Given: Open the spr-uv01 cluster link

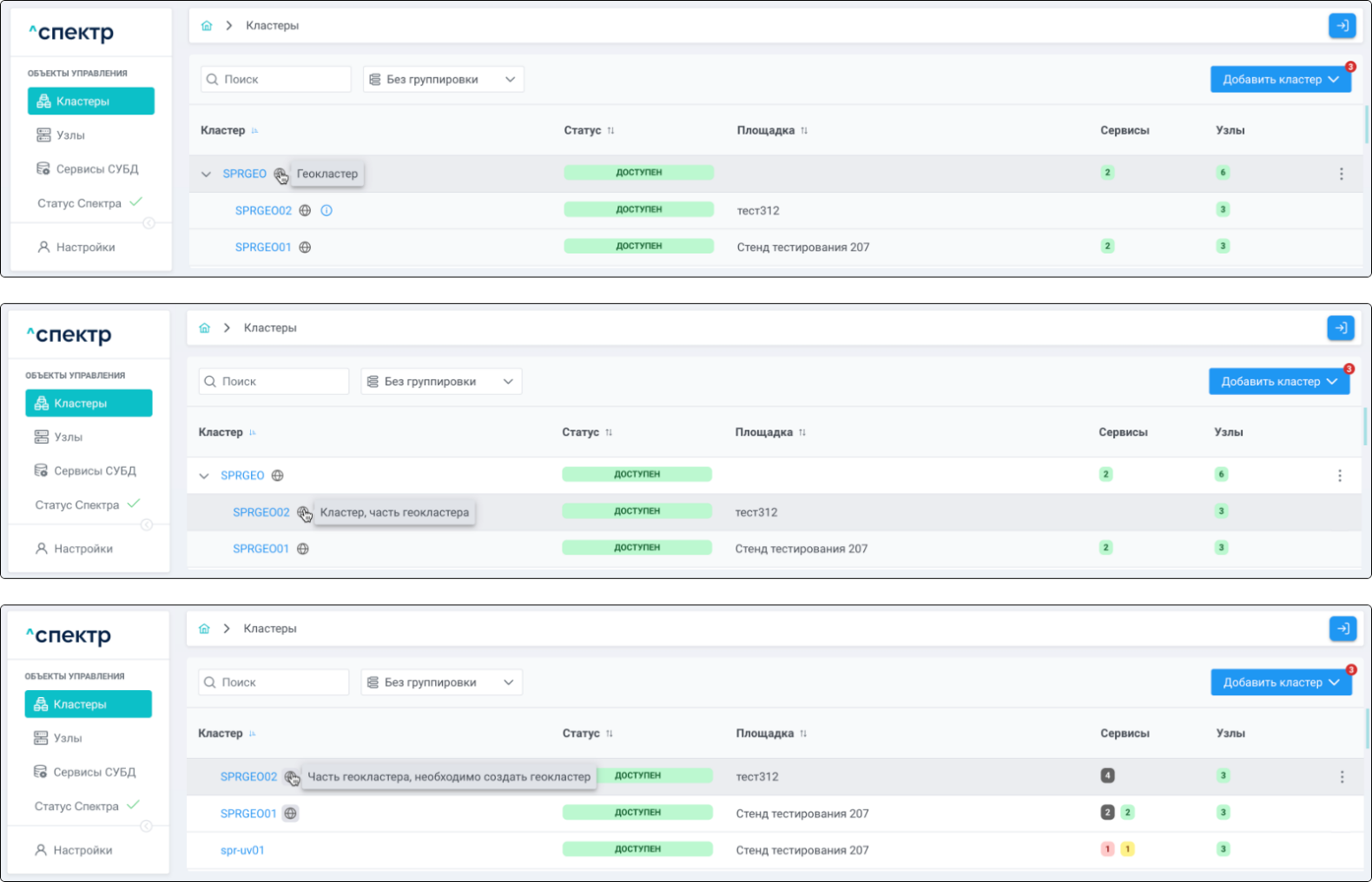Looking at the screenshot, I should point(242,851).
